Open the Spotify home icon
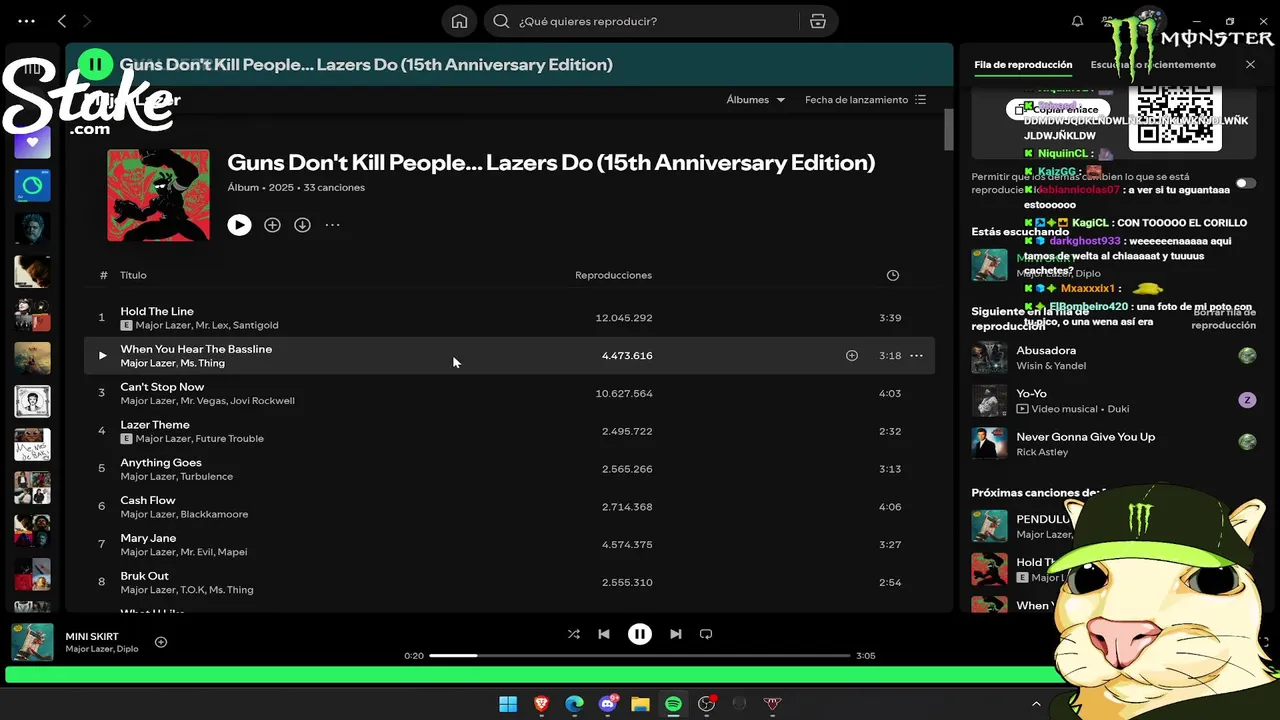 (x=459, y=21)
